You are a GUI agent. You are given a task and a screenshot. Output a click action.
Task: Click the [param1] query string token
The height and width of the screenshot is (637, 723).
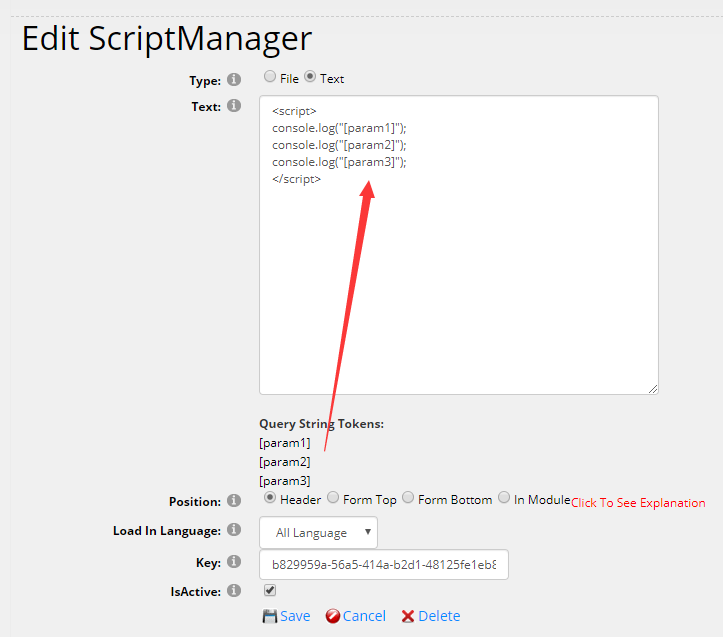pyautogui.click(x=284, y=443)
